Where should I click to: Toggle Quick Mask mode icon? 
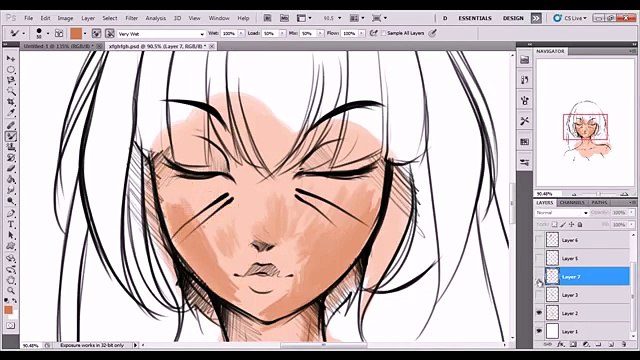pyautogui.click(x=11, y=326)
